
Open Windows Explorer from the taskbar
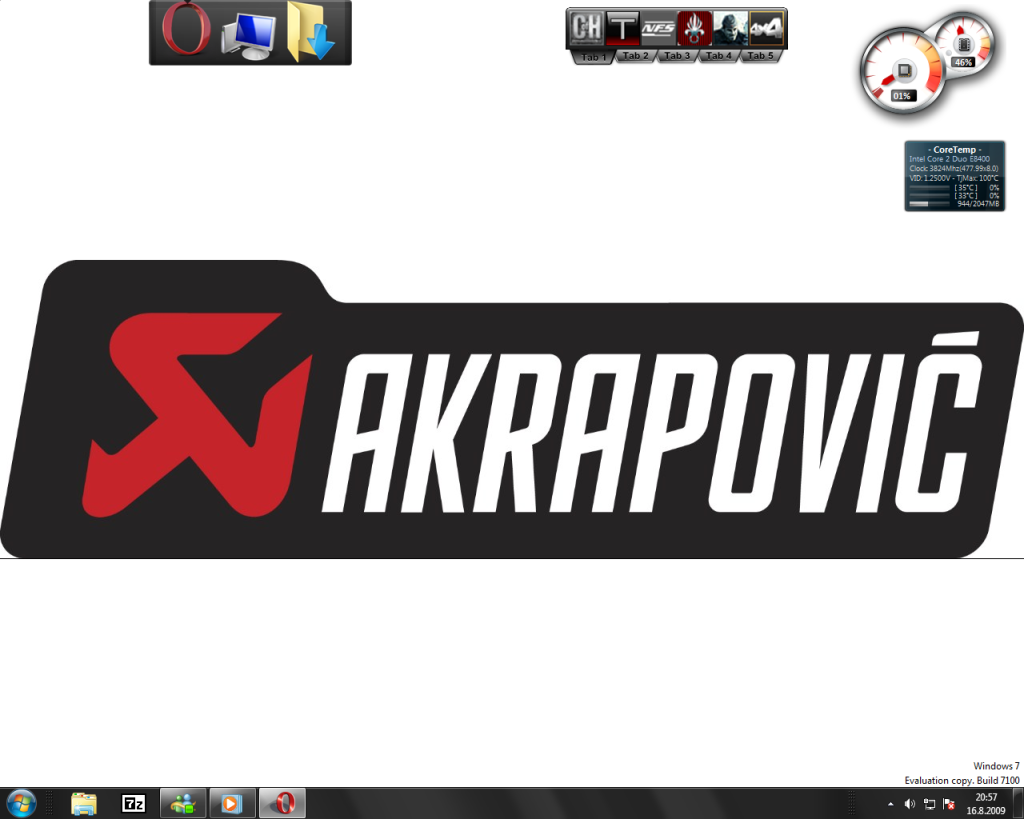[x=84, y=803]
